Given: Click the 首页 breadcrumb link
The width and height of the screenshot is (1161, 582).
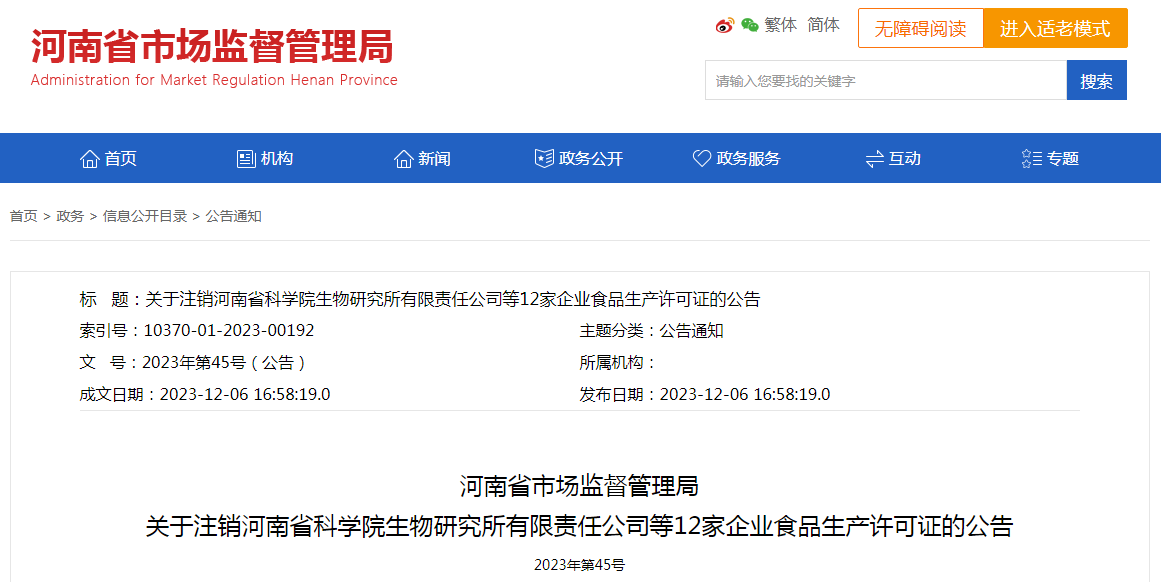Looking at the screenshot, I should [24, 216].
